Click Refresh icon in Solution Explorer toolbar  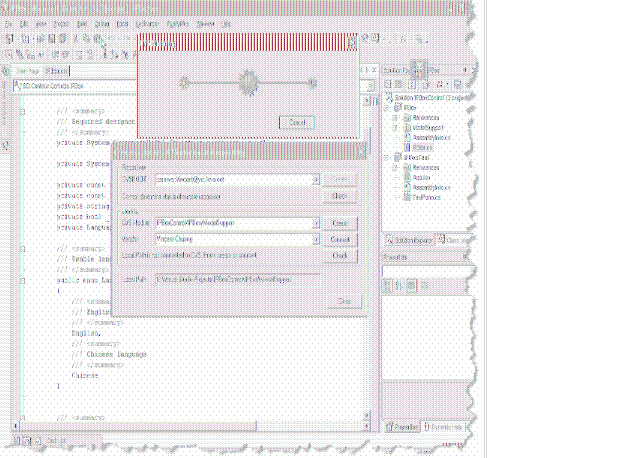[x=412, y=84]
